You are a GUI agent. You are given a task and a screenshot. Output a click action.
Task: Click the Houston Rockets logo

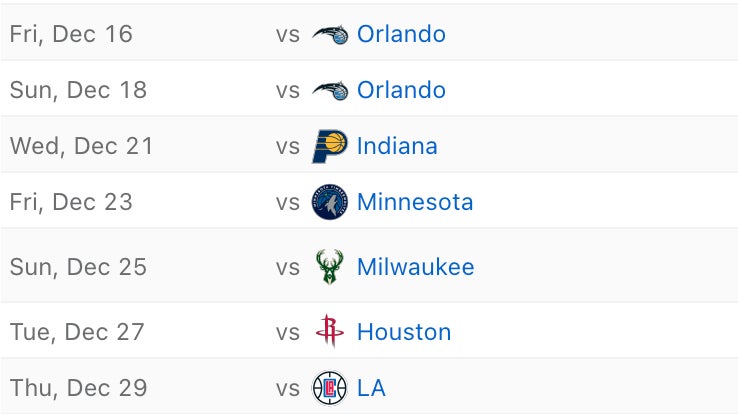point(329,331)
